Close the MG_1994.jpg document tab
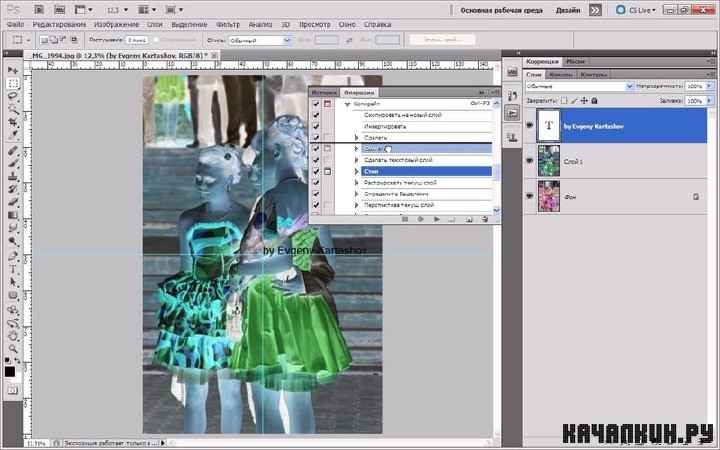720x450 pixels. (214, 56)
